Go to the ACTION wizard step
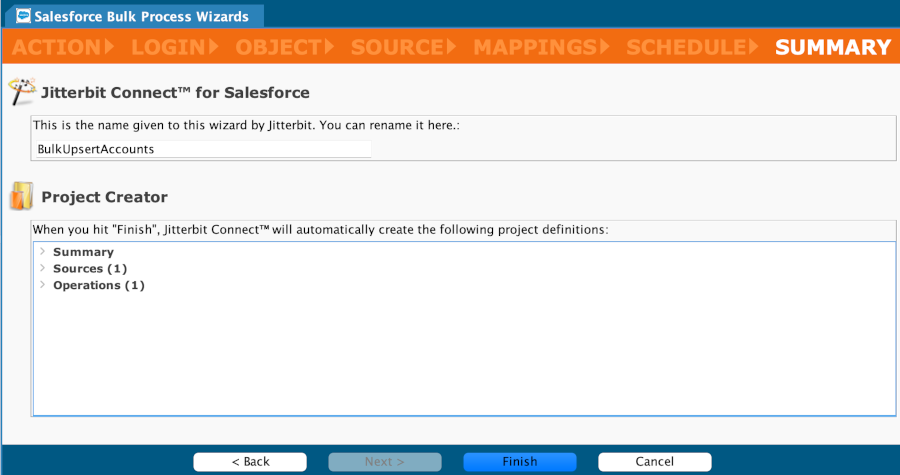The width and height of the screenshot is (900, 475). 57,47
